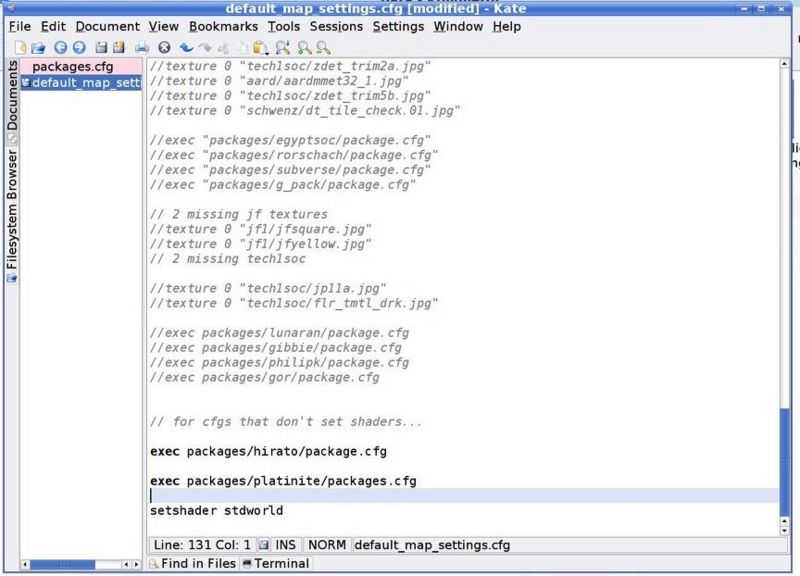Click the Undo arrow icon
Screen dimensions: 800x576
[x=186, y=47]
